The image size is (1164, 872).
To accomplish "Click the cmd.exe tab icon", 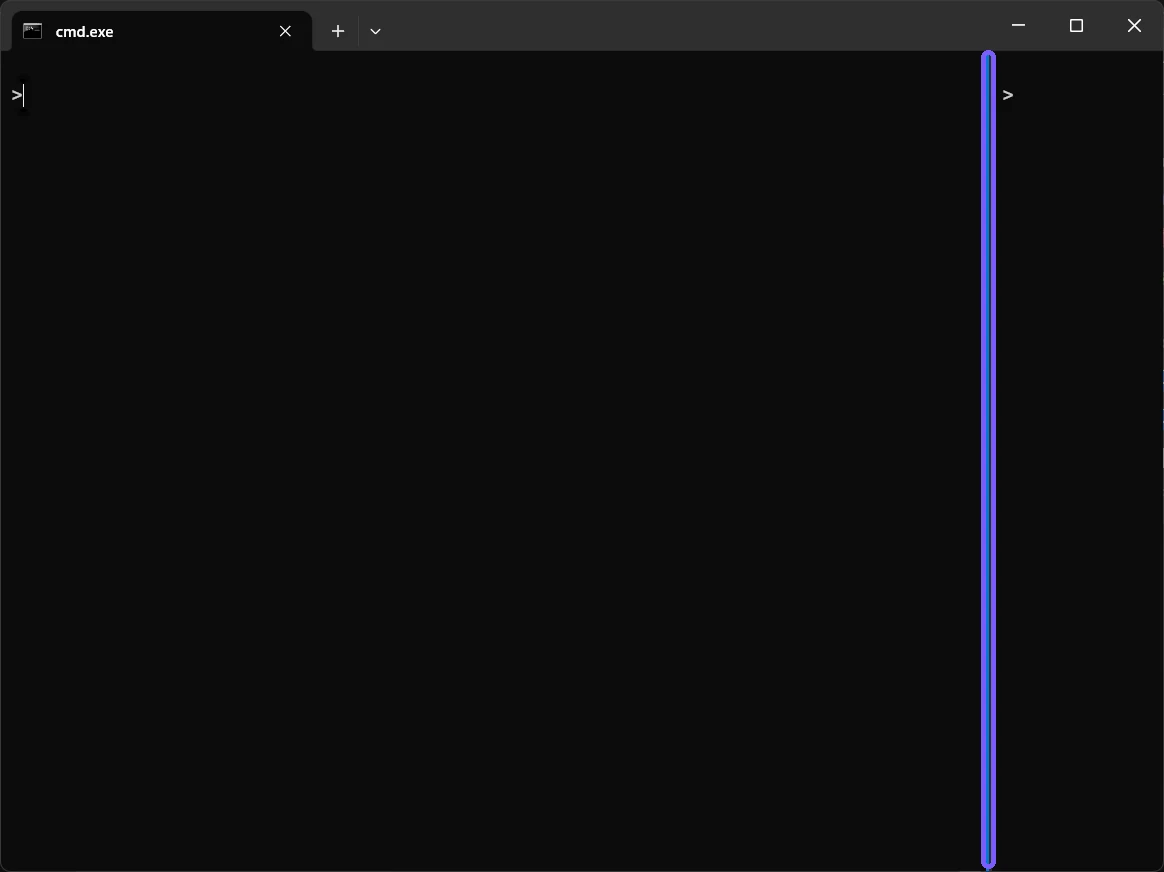I will (x=33, y=30).
